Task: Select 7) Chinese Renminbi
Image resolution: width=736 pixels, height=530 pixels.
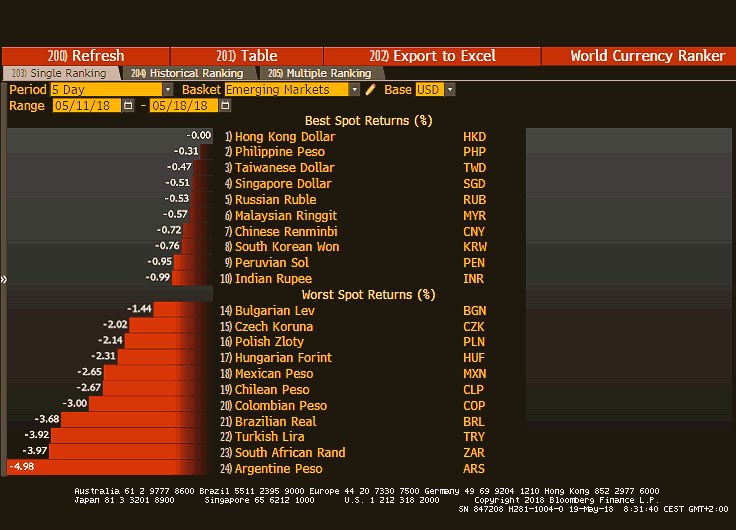Action: (281, 231)
